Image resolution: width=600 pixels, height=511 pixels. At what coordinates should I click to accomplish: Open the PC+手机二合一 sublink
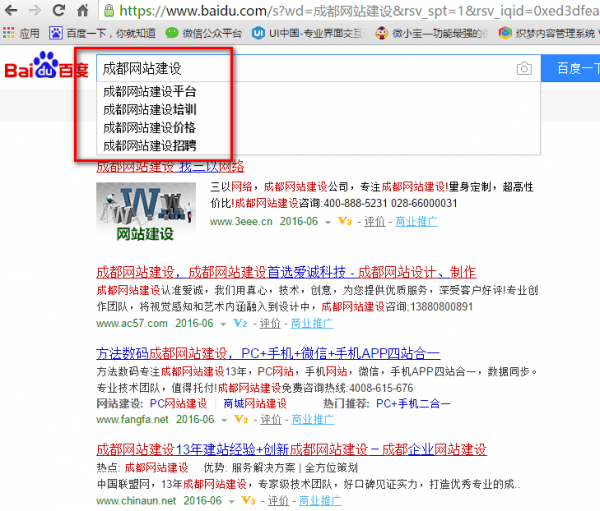(x=413, y=403)
